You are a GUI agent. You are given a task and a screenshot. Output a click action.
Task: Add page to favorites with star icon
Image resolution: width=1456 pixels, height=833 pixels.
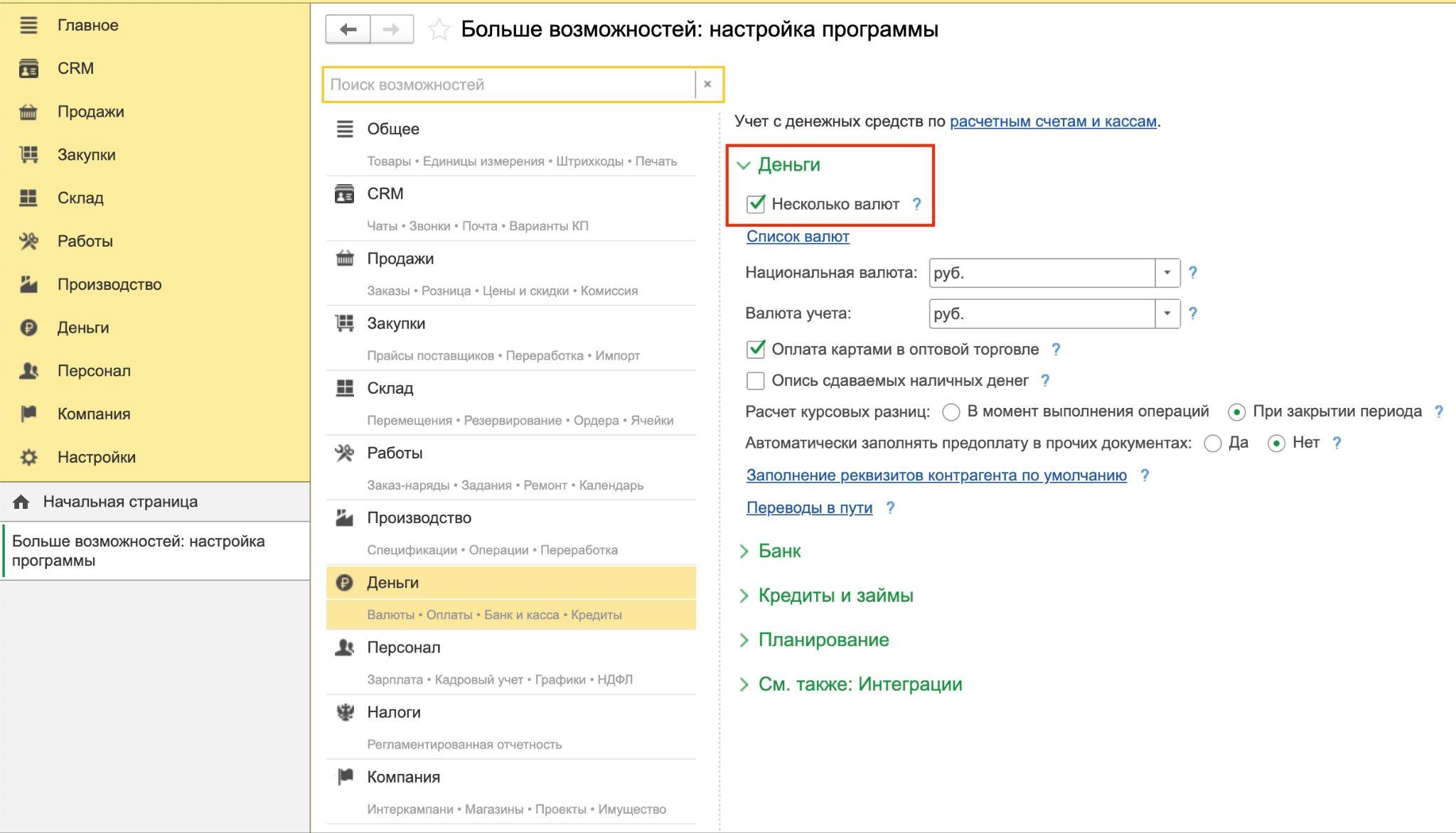click(439, 30)
